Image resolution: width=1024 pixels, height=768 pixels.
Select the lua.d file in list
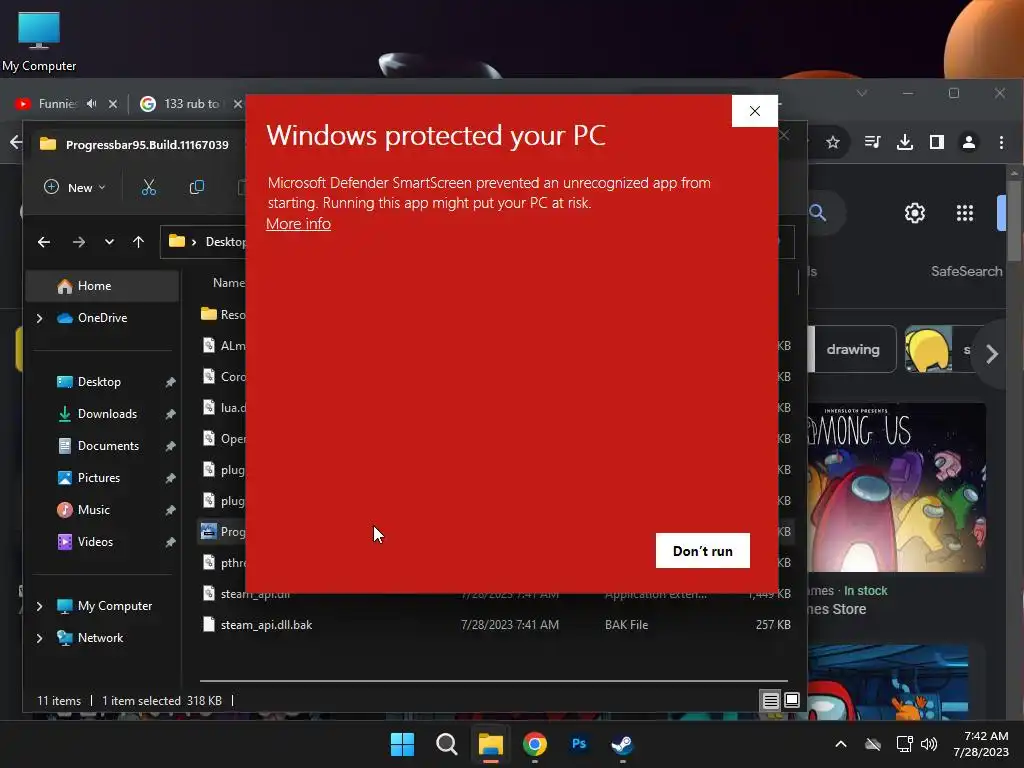click(222, 408)
